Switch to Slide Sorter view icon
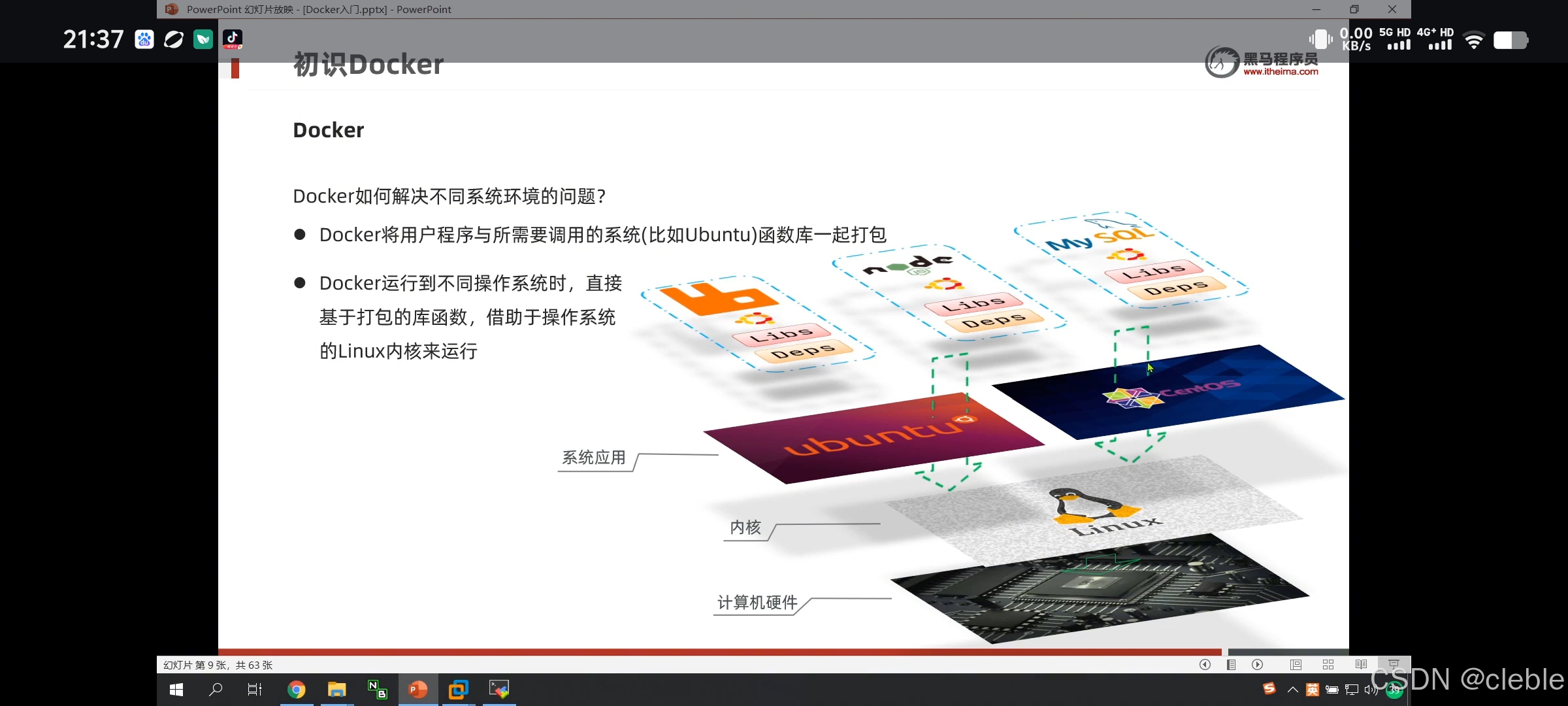Image resolution: width=1568 pixels, height=706 pixels. point(1328,665)
